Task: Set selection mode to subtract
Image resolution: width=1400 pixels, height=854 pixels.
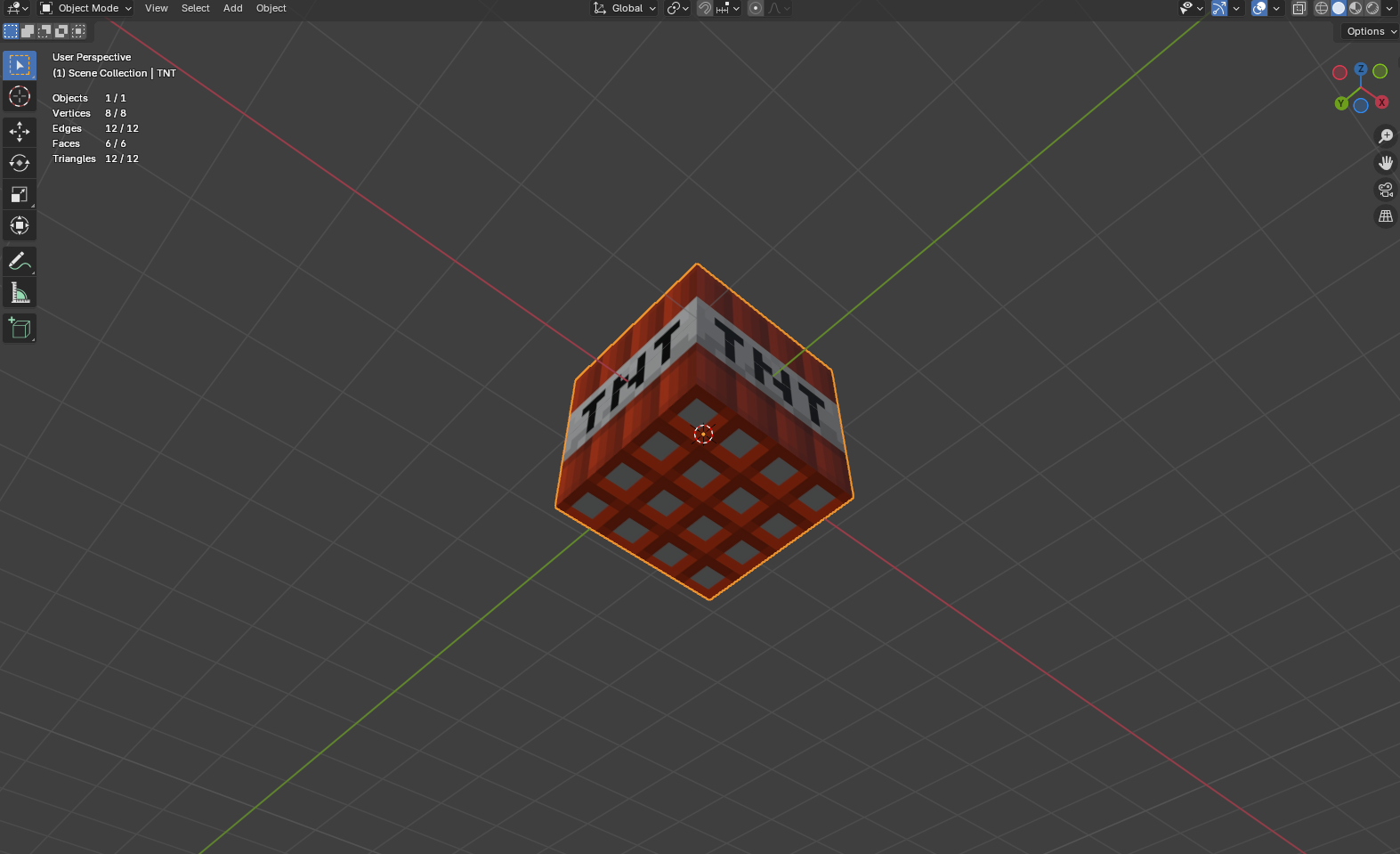Action: (45, 31)
